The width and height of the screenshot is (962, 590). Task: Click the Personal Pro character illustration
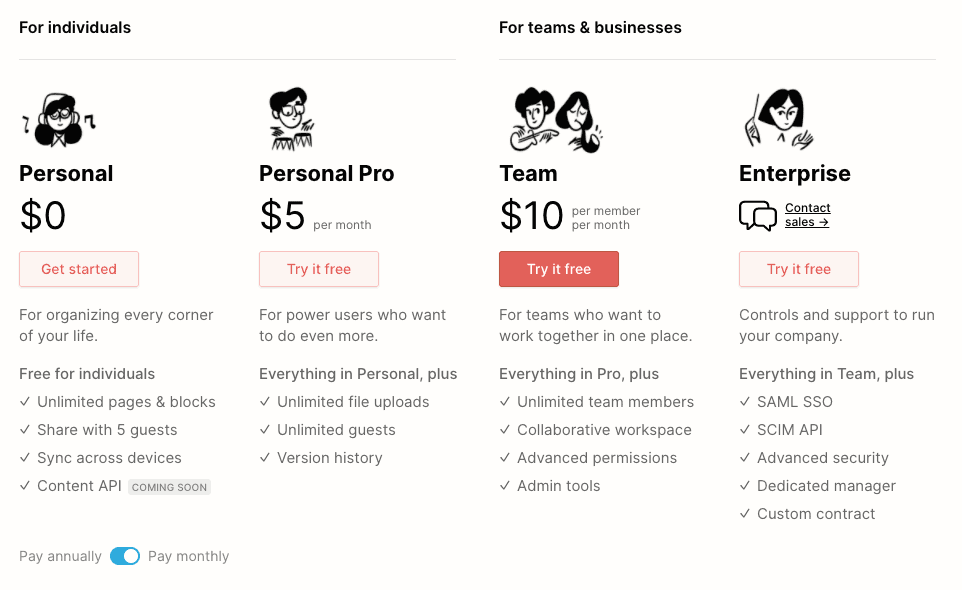pos(290,120)
